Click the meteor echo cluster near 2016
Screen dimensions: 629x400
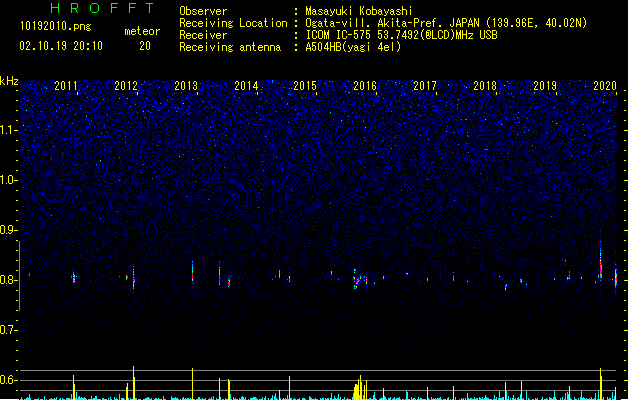coord(359,279)
